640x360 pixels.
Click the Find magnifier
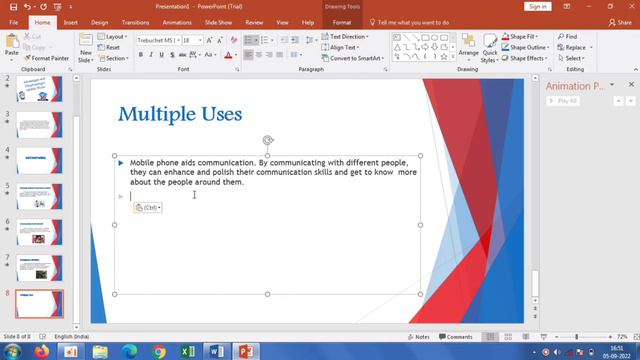coord(567,36)
